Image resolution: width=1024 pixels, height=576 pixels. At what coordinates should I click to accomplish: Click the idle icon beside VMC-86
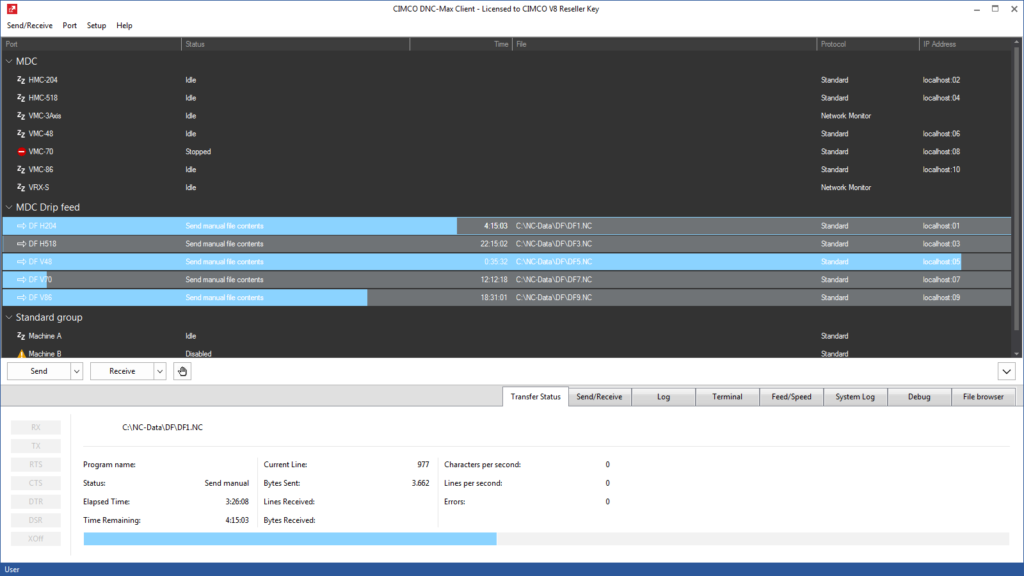(x=21, y=169)
